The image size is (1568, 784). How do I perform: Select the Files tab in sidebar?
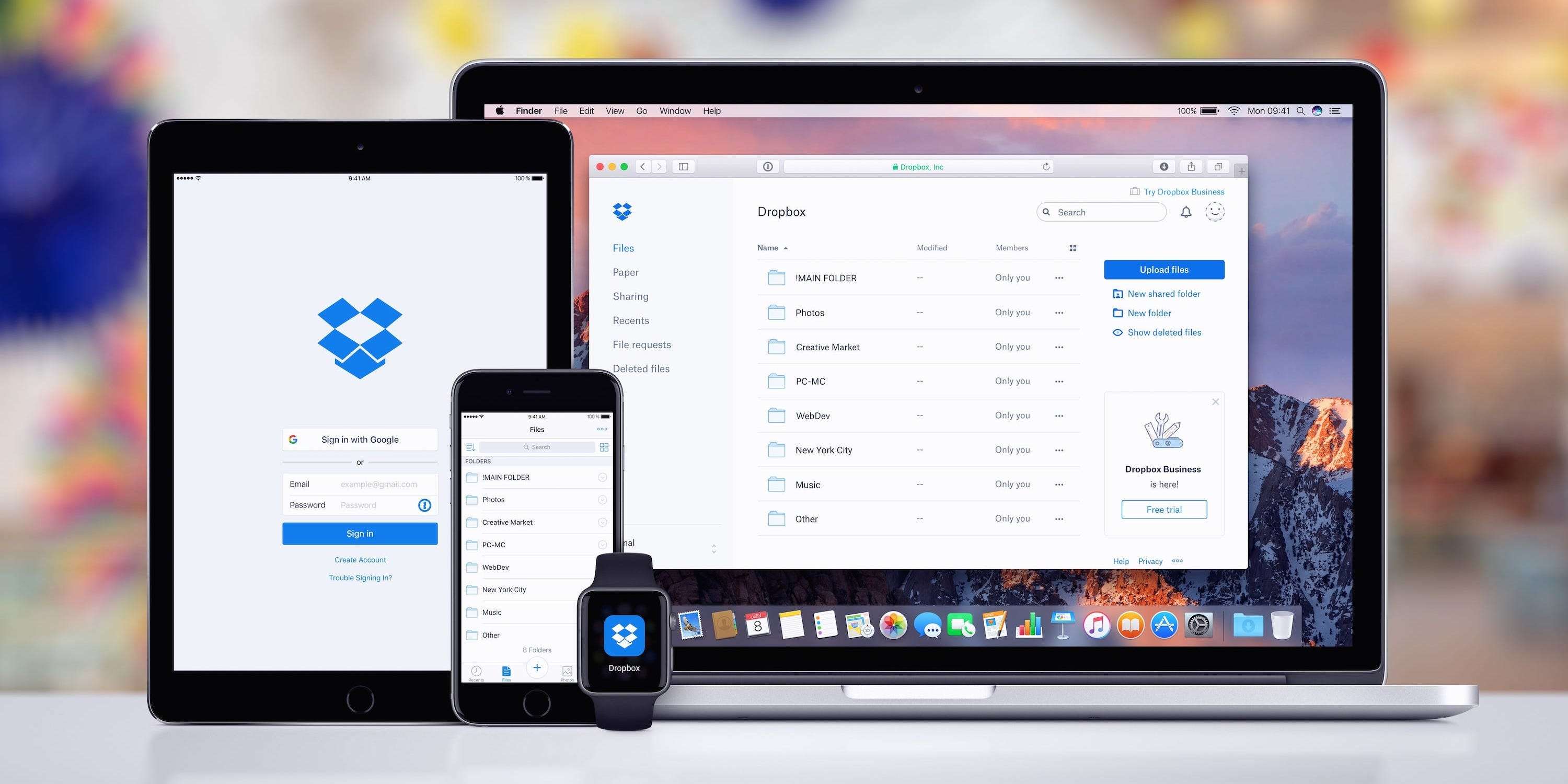[622, 248]
